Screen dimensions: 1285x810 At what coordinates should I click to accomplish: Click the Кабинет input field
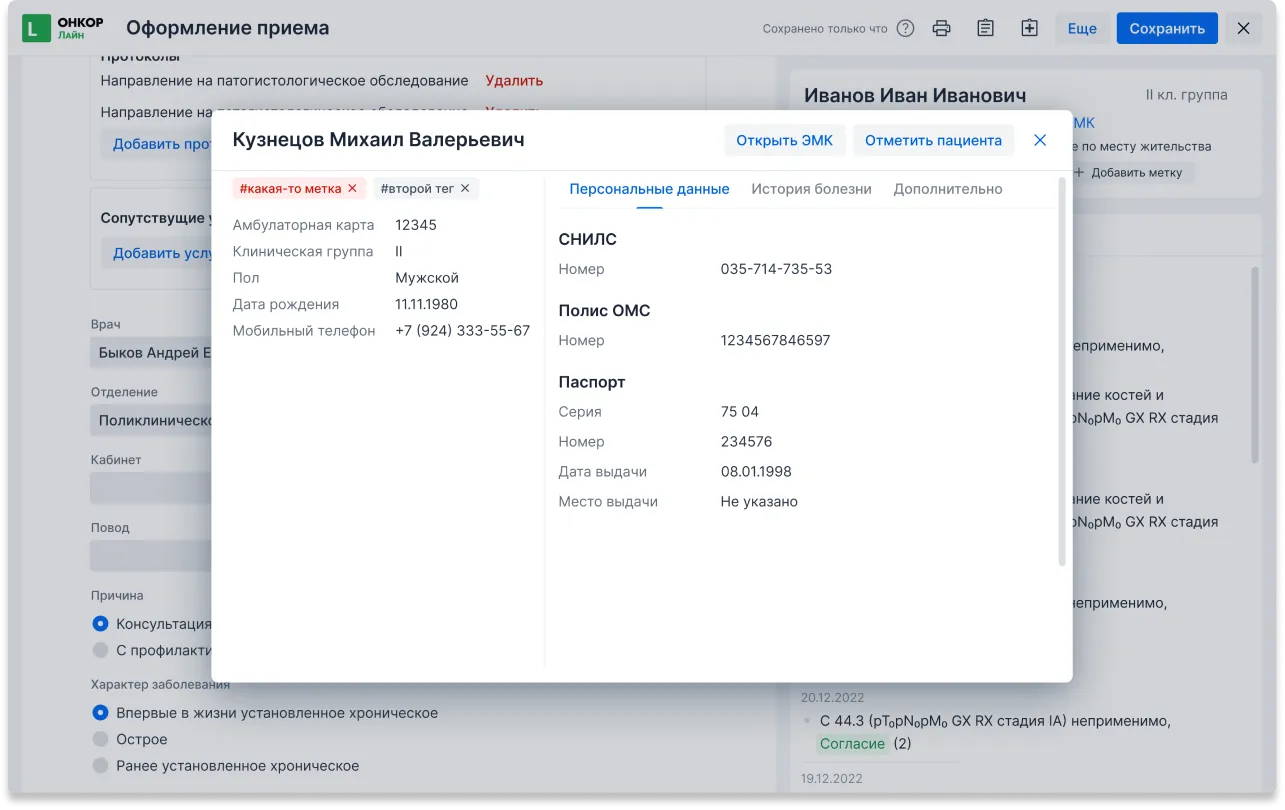tap(150, 487)
